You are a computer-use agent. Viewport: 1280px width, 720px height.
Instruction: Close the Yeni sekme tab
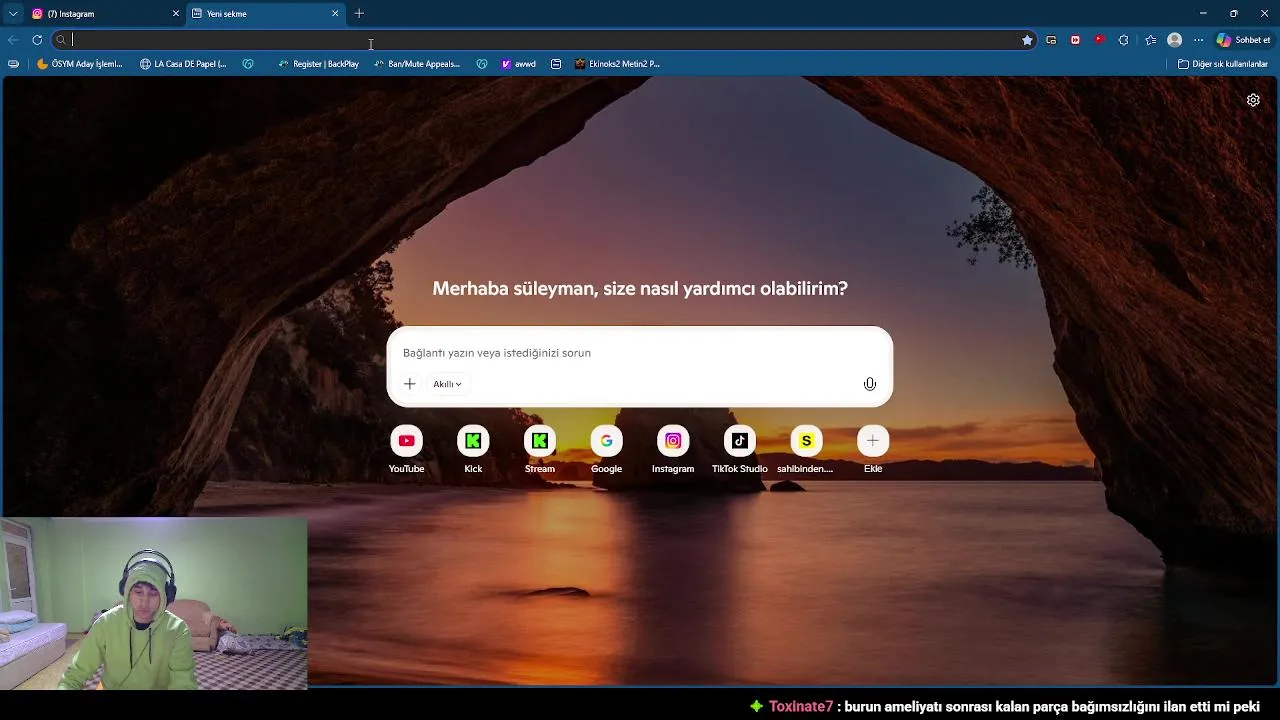tap(335, 14)
